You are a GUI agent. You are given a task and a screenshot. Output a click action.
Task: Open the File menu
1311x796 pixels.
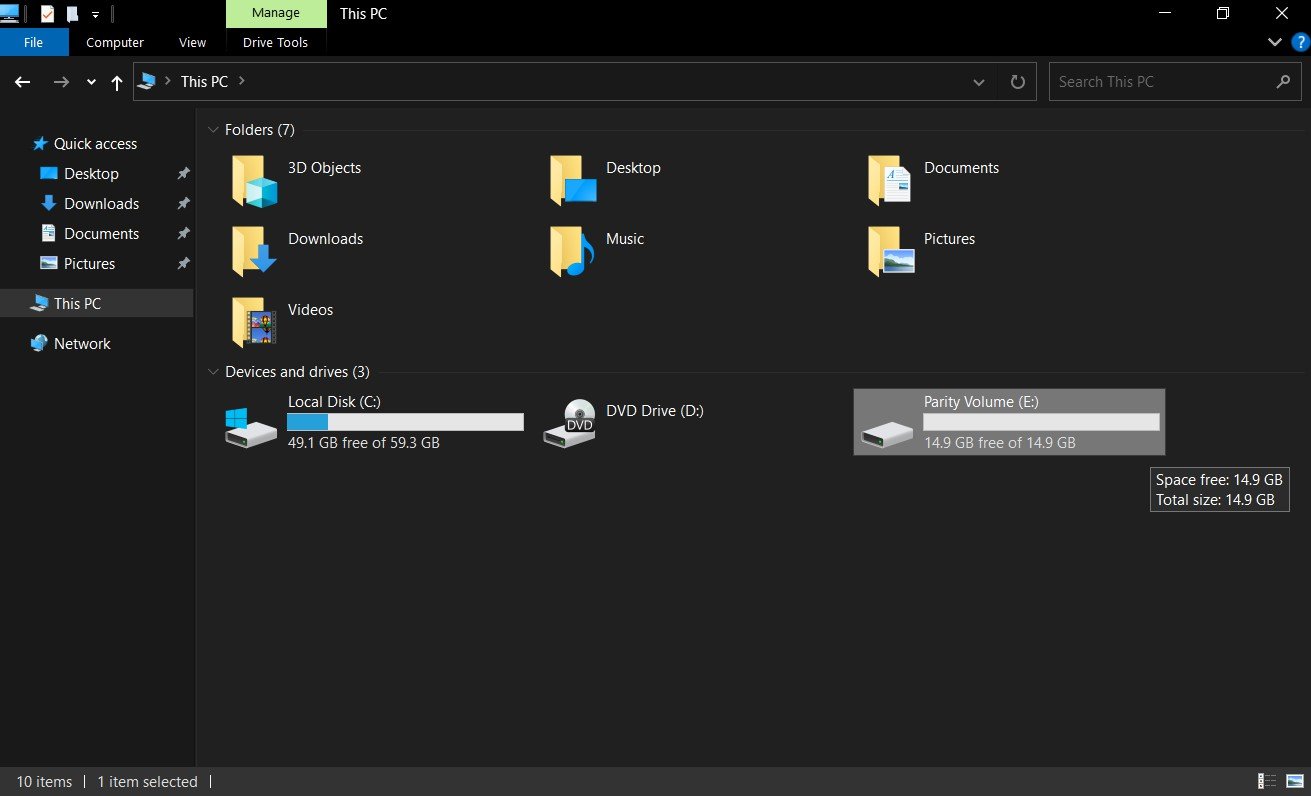(34, 42)
